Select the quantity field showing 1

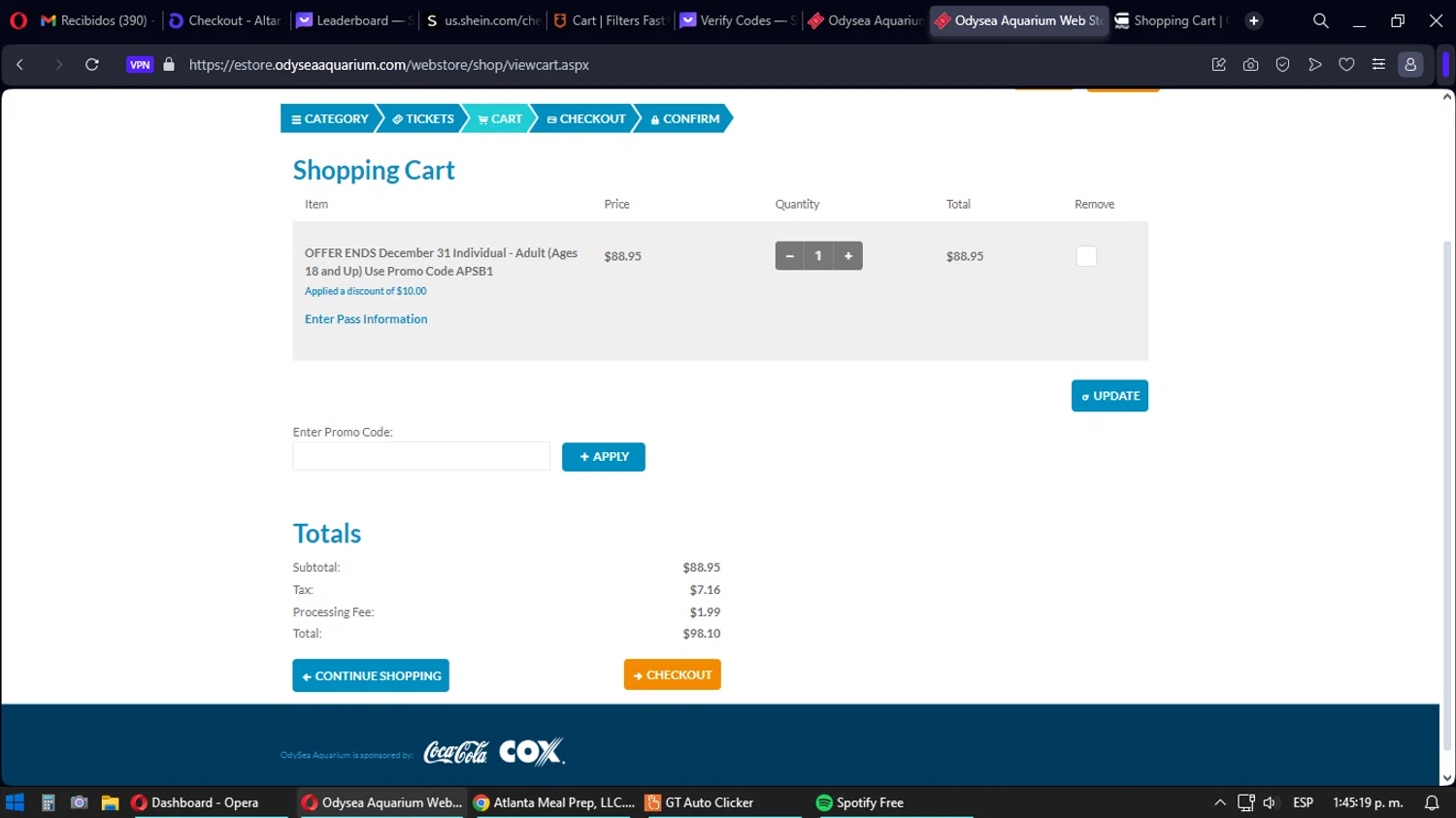pyautogui.click(x=818, y=256)
